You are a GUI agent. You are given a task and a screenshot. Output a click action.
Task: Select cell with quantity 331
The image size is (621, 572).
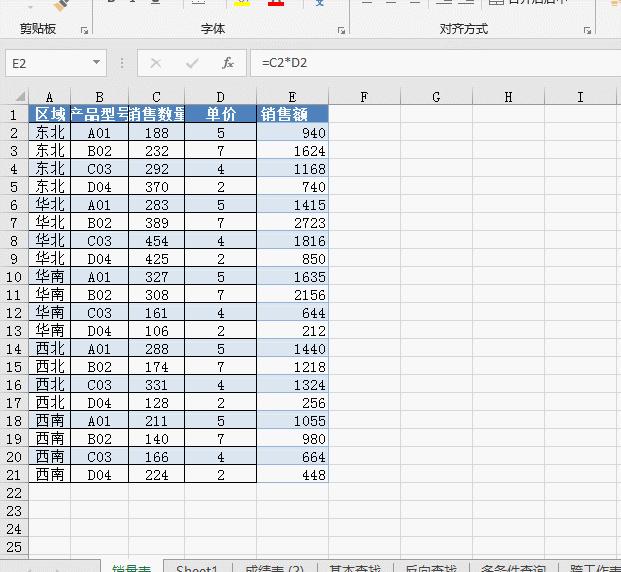(156, 385)
